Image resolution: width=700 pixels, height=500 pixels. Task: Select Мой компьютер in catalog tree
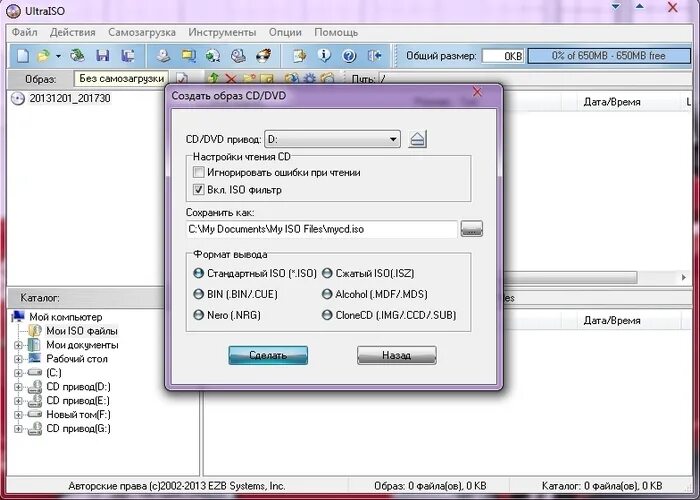pos(66,317)
